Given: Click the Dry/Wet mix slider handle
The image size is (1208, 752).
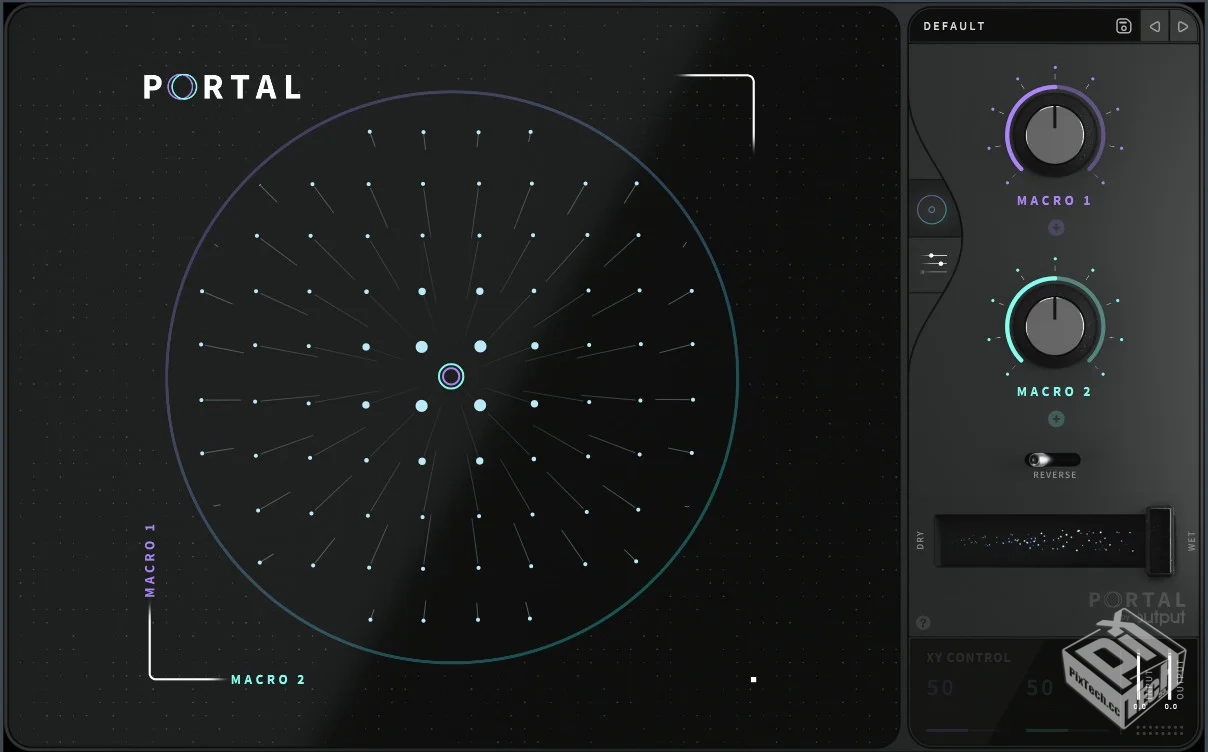Looking at the screenshot, I should [x=1160, y=540].
